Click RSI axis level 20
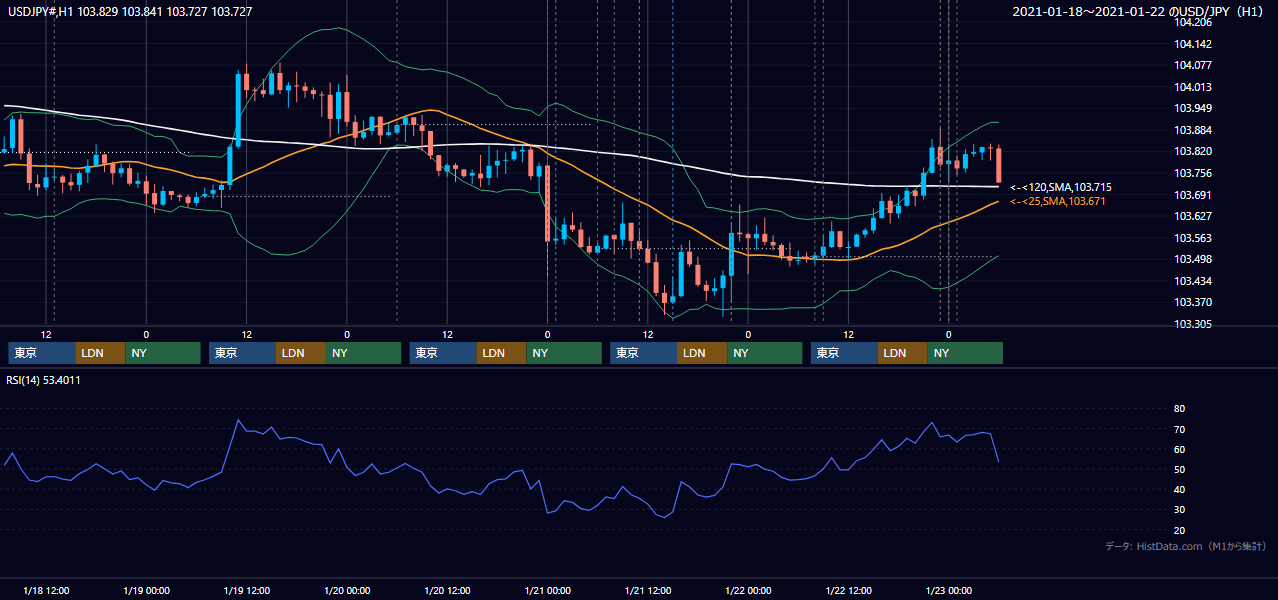The width and height of the screenshot is (1278, 600). pyautogui.click(x=1180, y=530)
